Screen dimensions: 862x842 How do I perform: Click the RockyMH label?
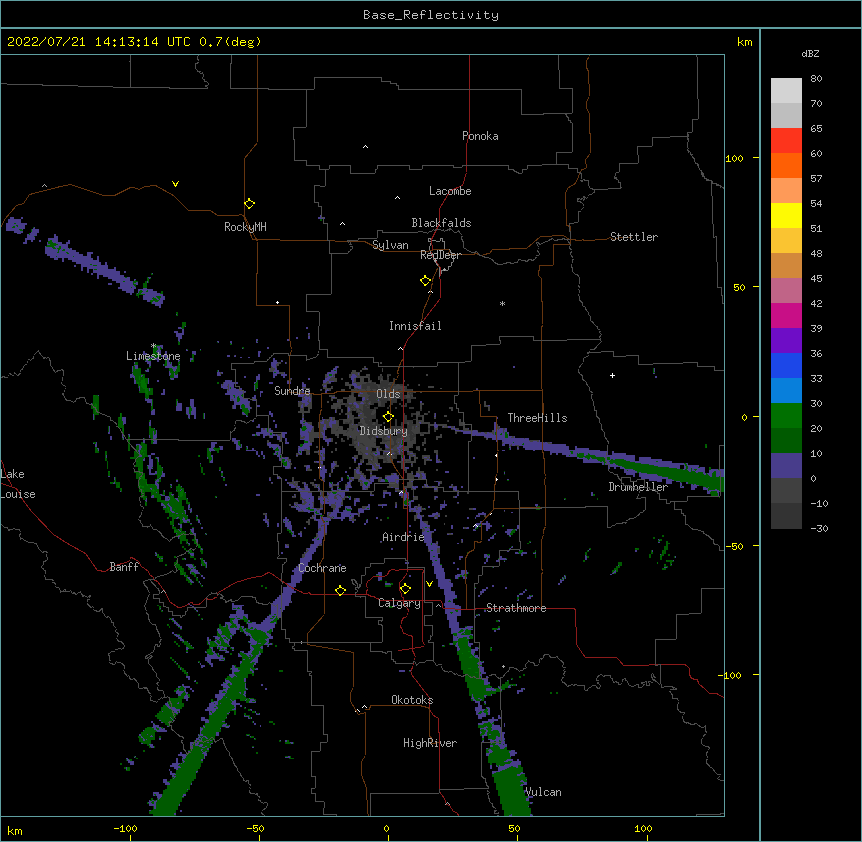[245, 226]
